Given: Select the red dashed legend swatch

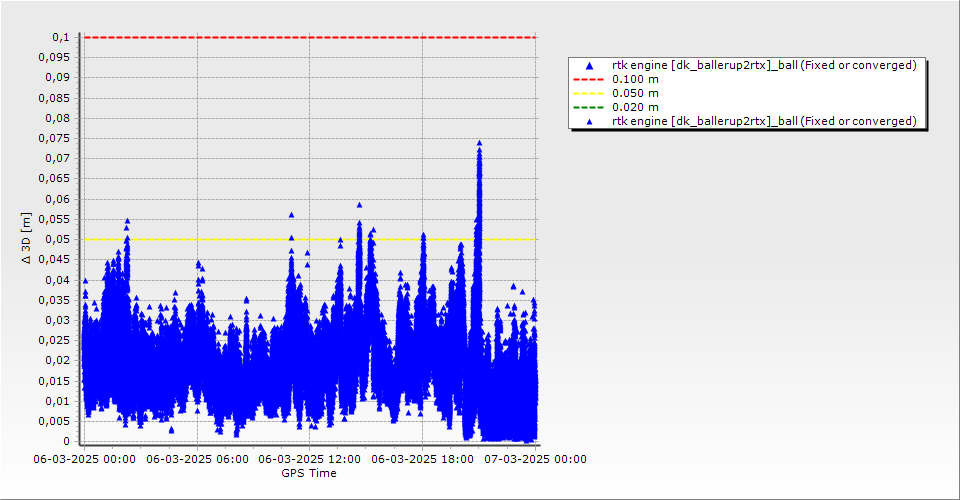Looking at the screenshot, I should [588, 80].
